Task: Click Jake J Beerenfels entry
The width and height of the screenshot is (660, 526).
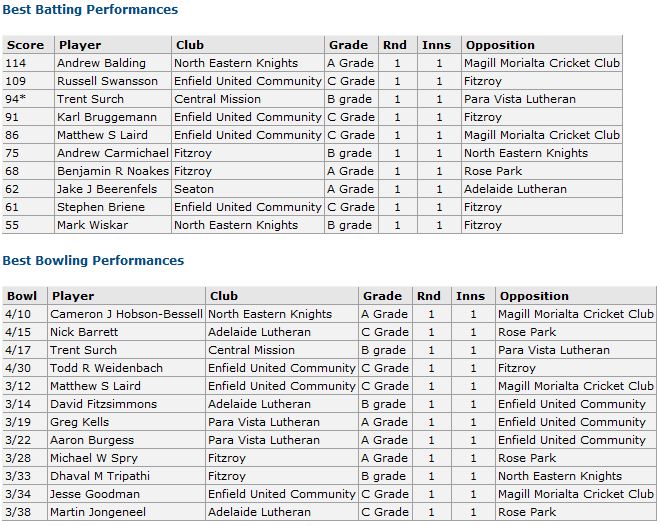Action: (107, 189)
